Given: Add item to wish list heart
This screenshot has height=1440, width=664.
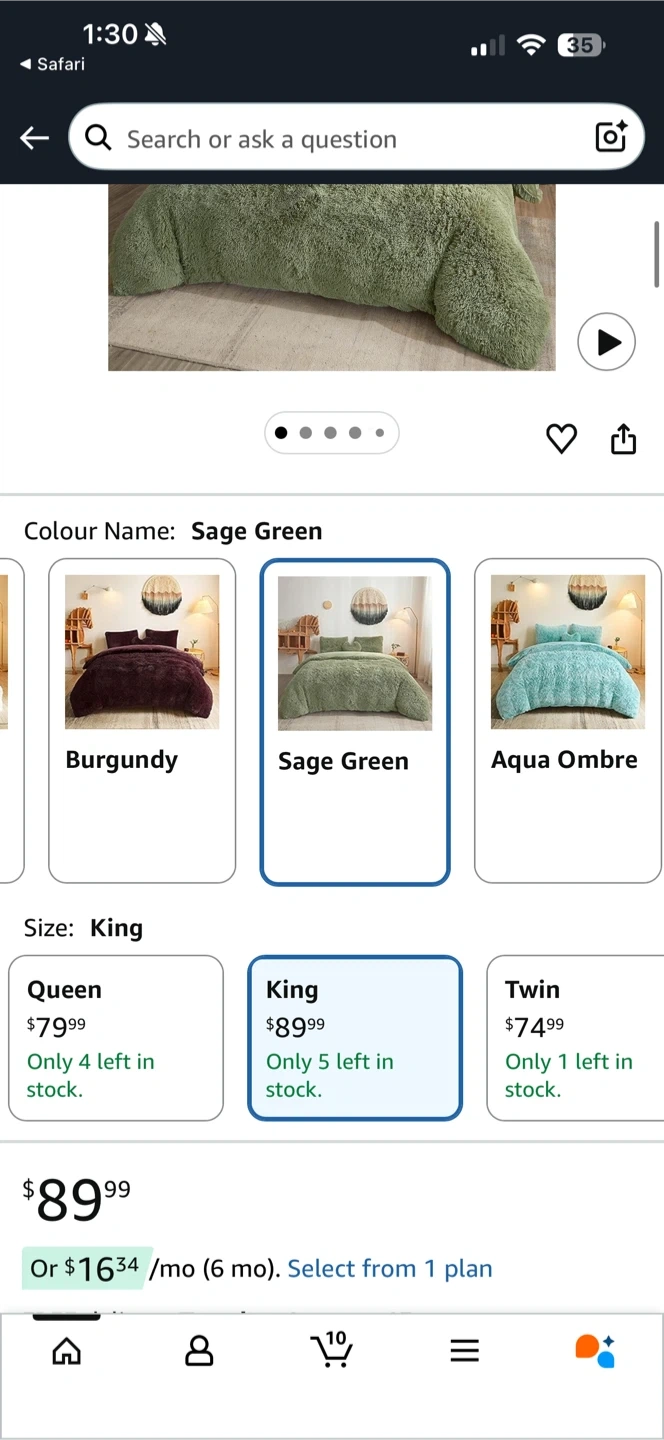Looking at the screenshot, I should coord(561,439).
